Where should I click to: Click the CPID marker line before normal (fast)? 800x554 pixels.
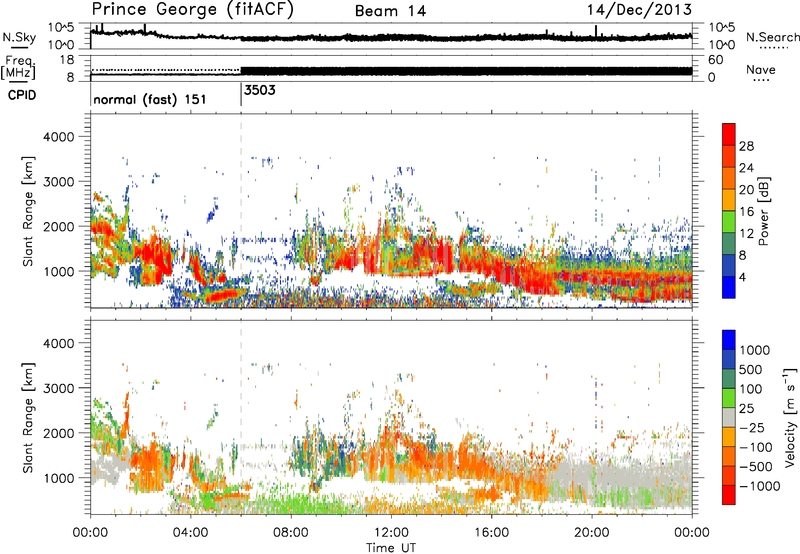[x=91, y=95]
